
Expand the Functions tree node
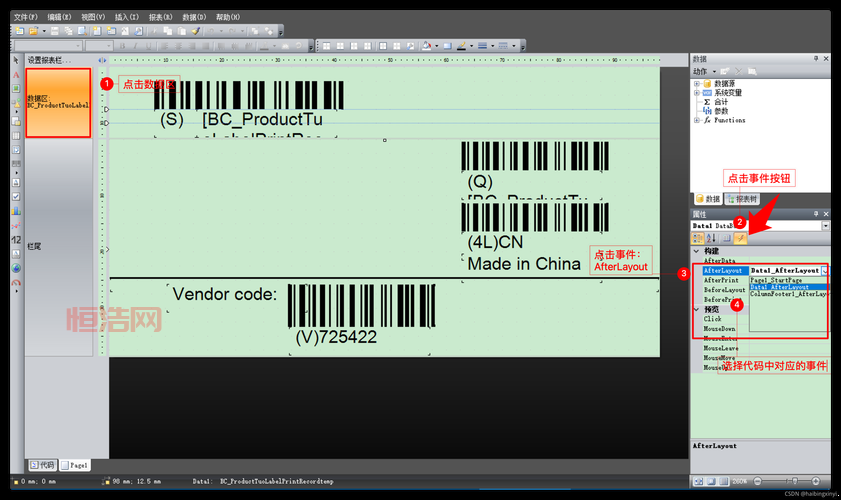point(697,120)
